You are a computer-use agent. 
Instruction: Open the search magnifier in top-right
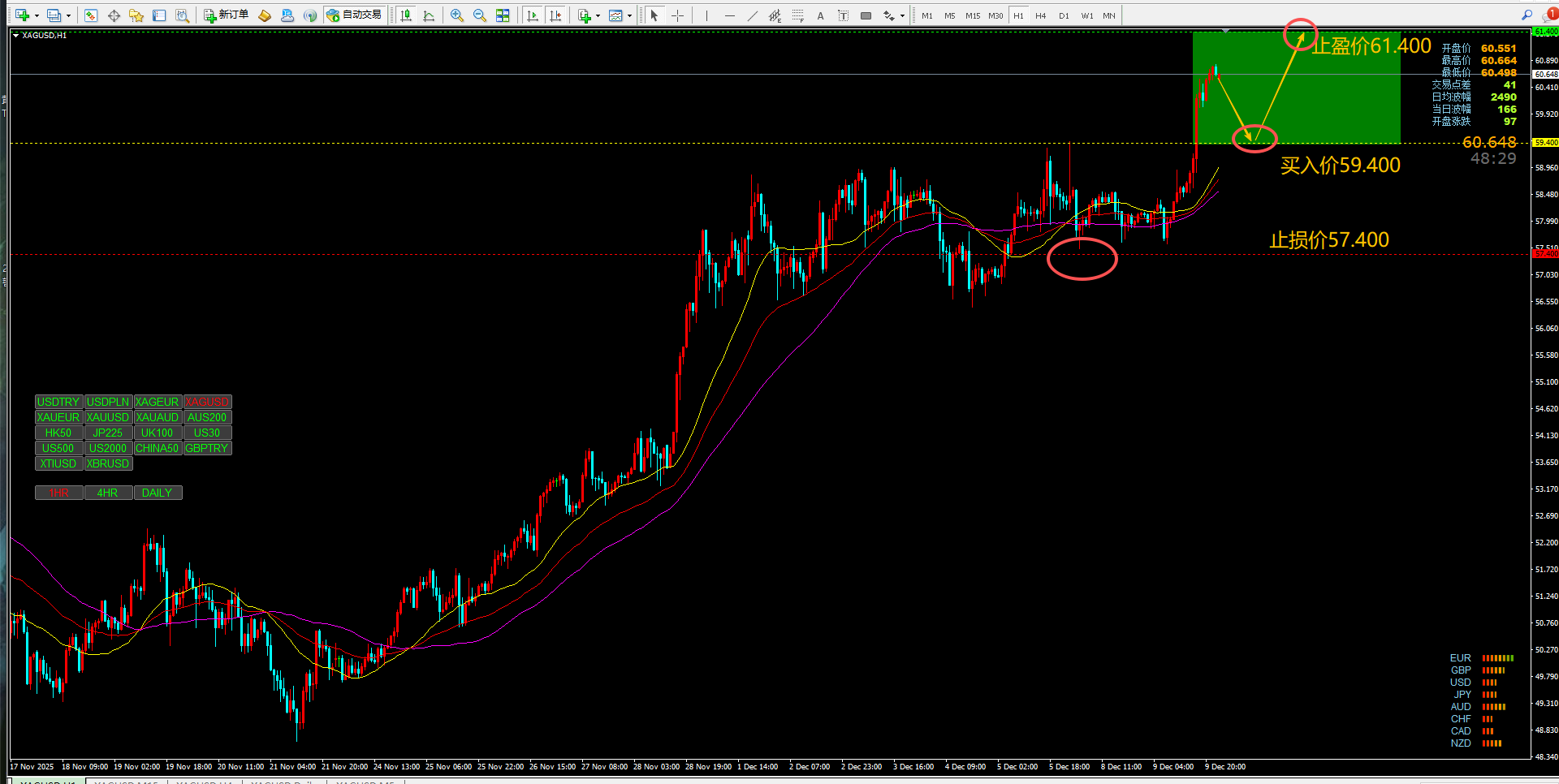pyautogui.click(x=1527, y=15)
